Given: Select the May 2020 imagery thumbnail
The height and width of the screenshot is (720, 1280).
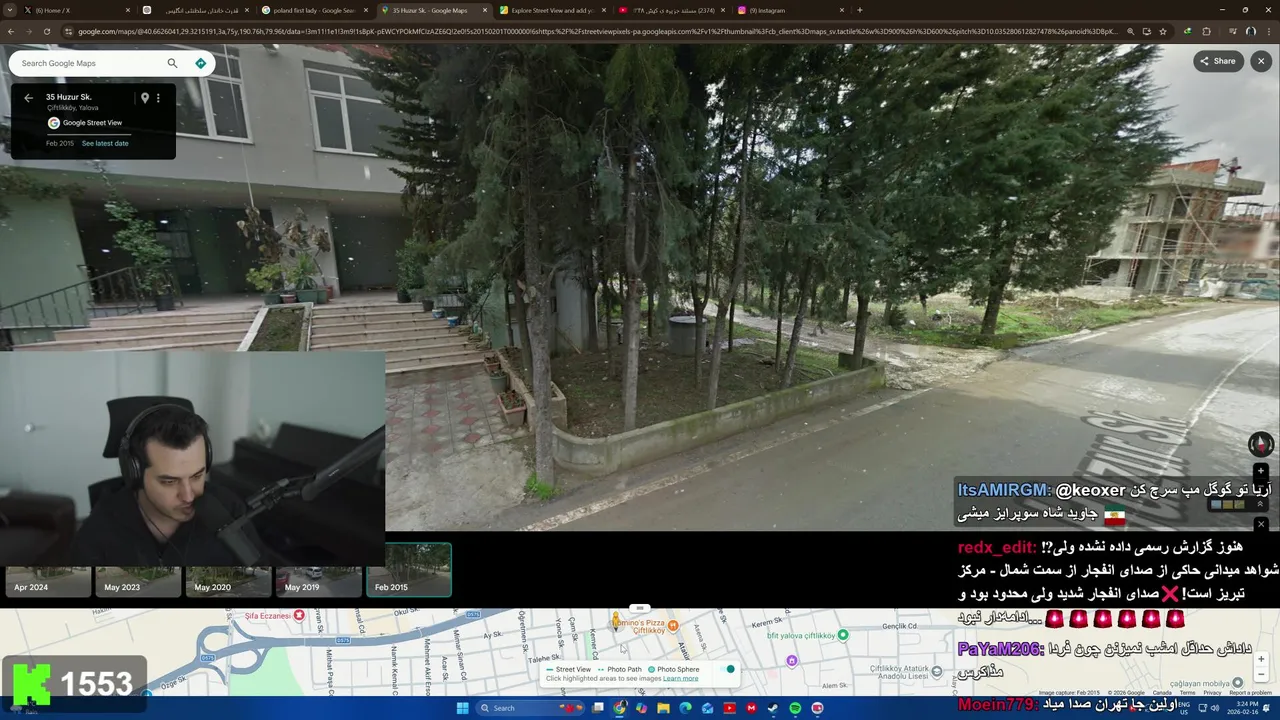Looking at the screenshot, I should point(227,582).
